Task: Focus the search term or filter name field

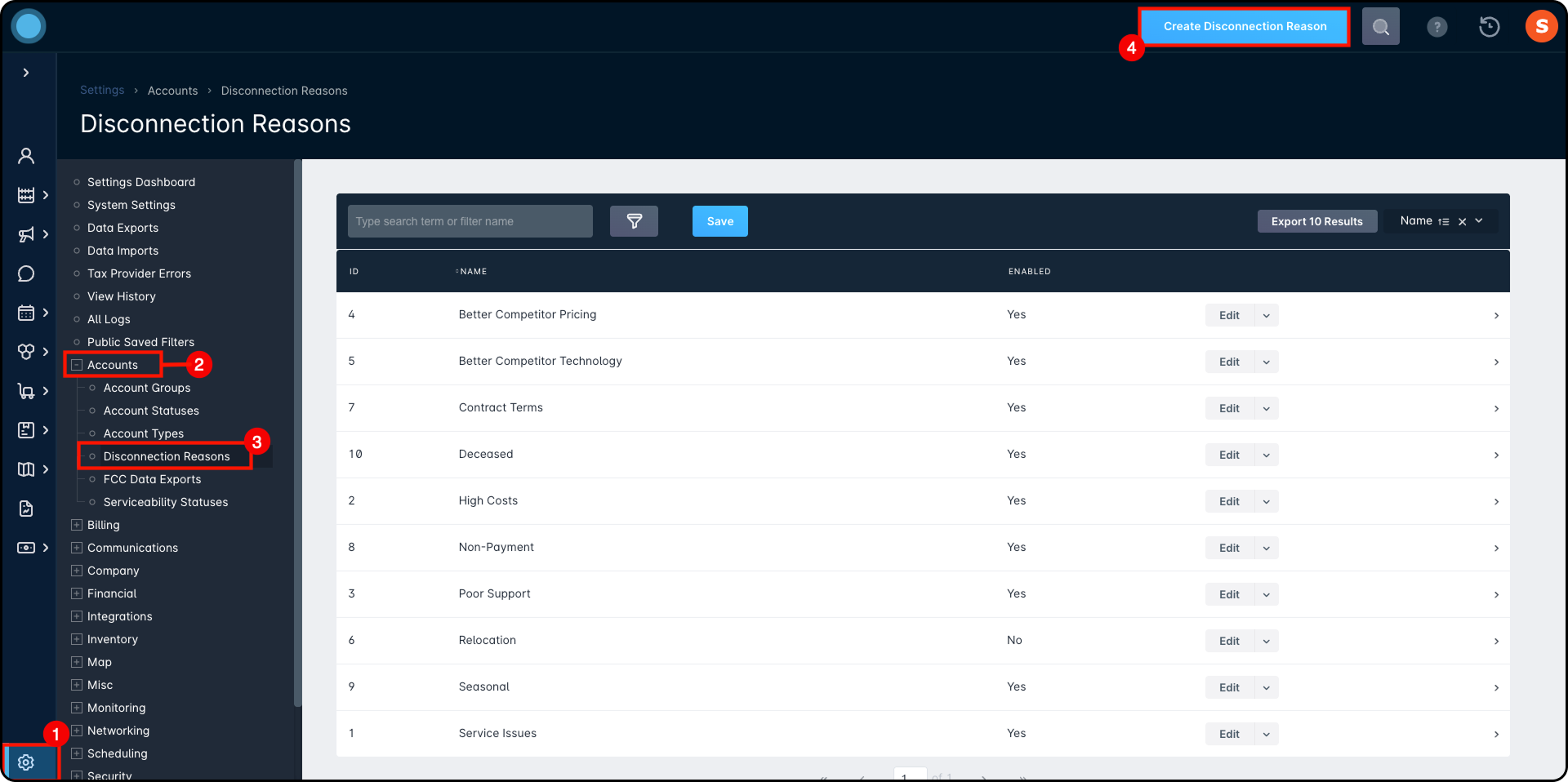Action: (470, 221)
